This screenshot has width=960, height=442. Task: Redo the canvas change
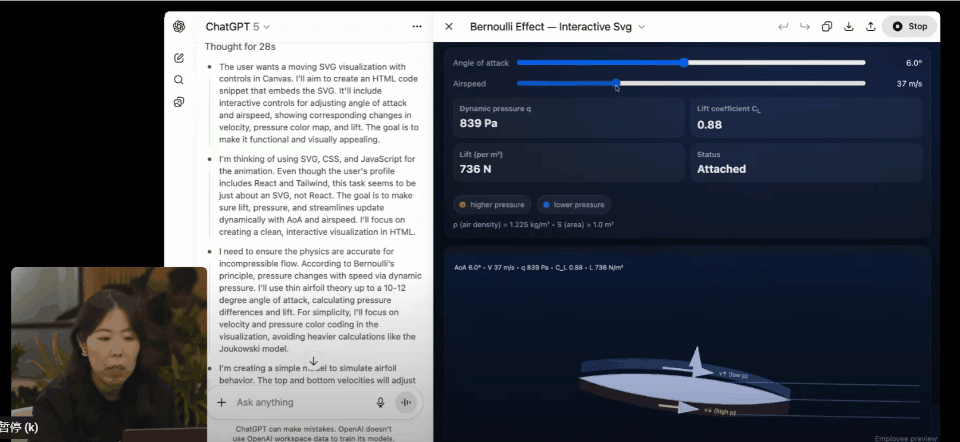click(804, 27)
